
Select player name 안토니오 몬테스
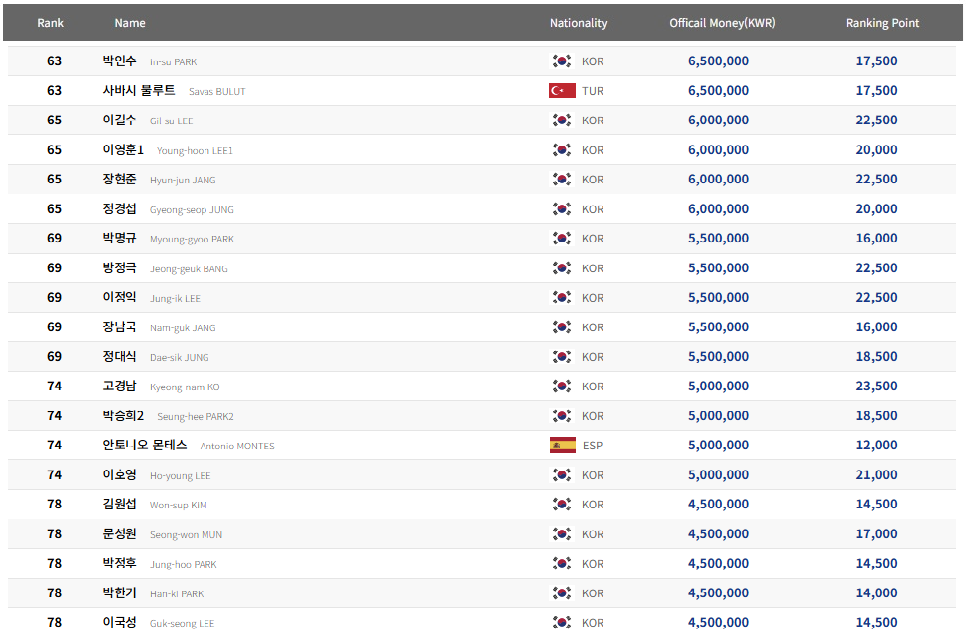tap(145, 445)
